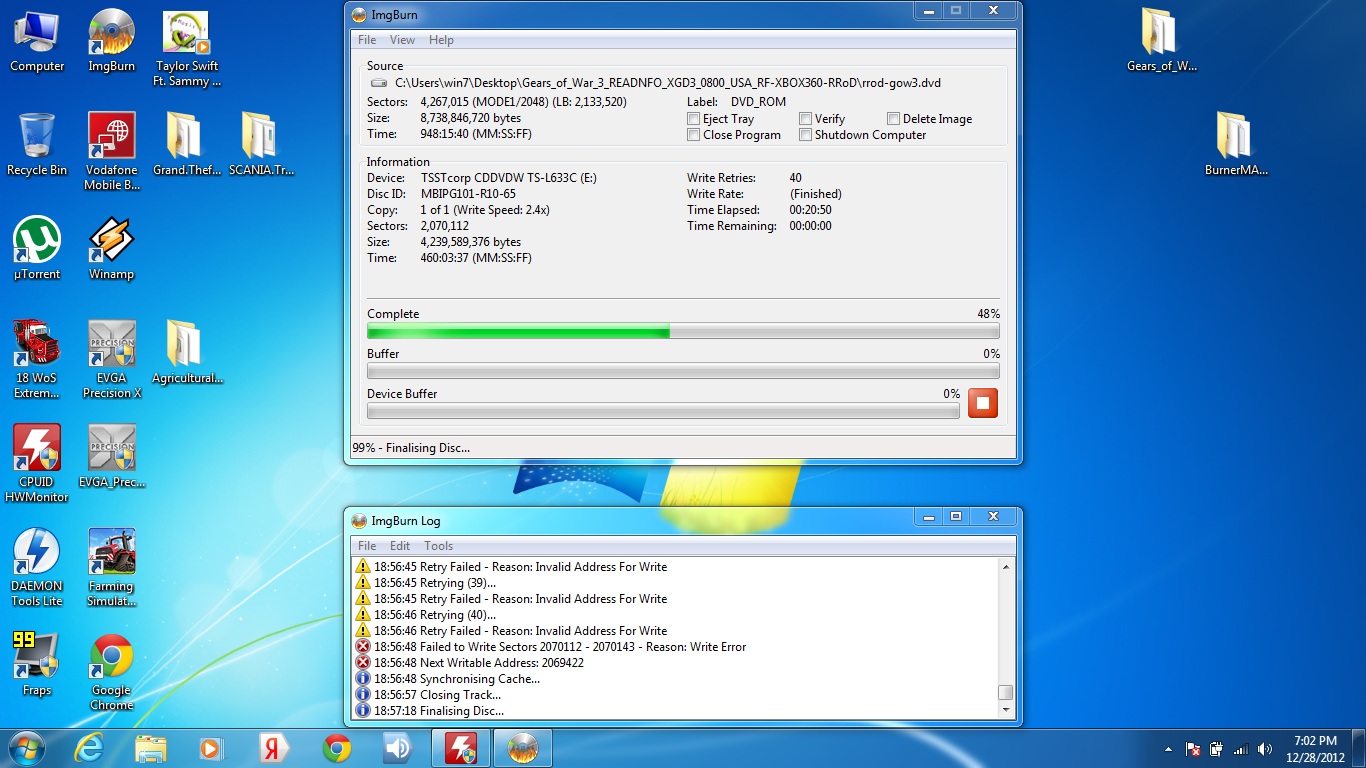Show hidden tray icons arrow
The image size is (1366, 768).
tap(1168, 749)
